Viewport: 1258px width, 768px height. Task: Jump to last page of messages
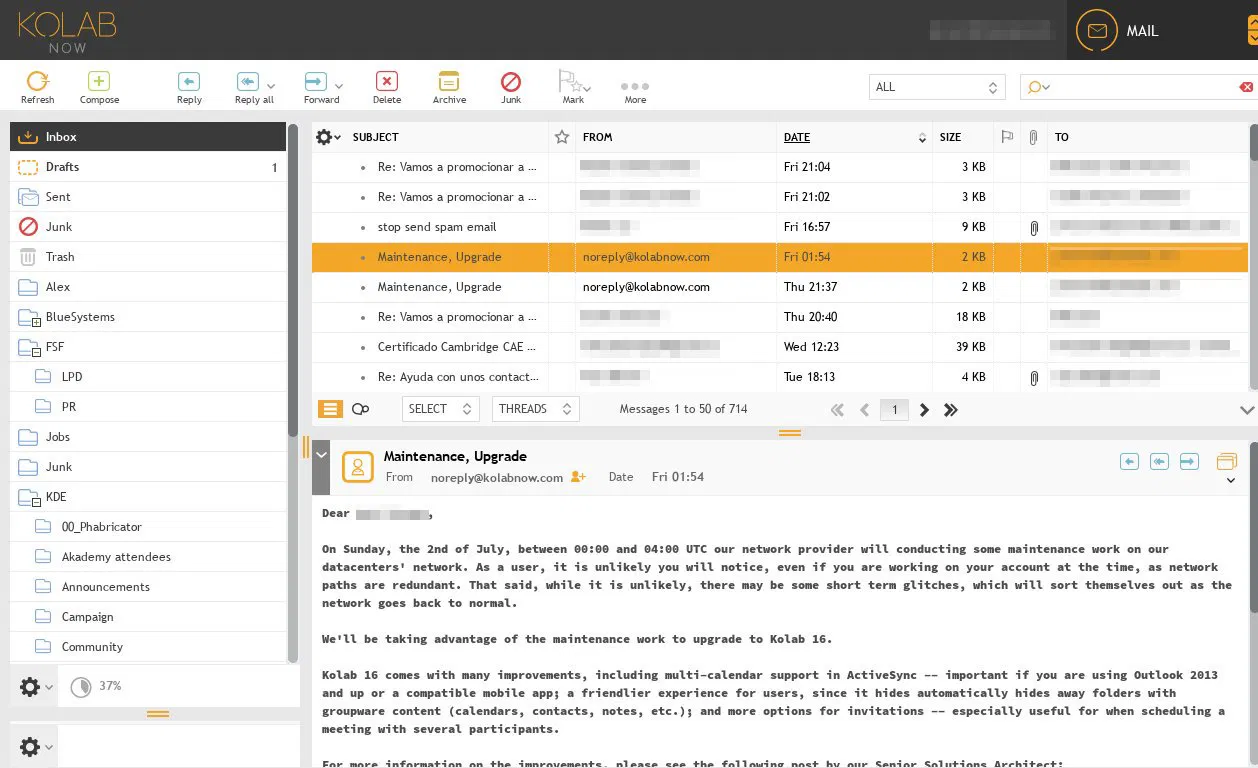(951, 410)
